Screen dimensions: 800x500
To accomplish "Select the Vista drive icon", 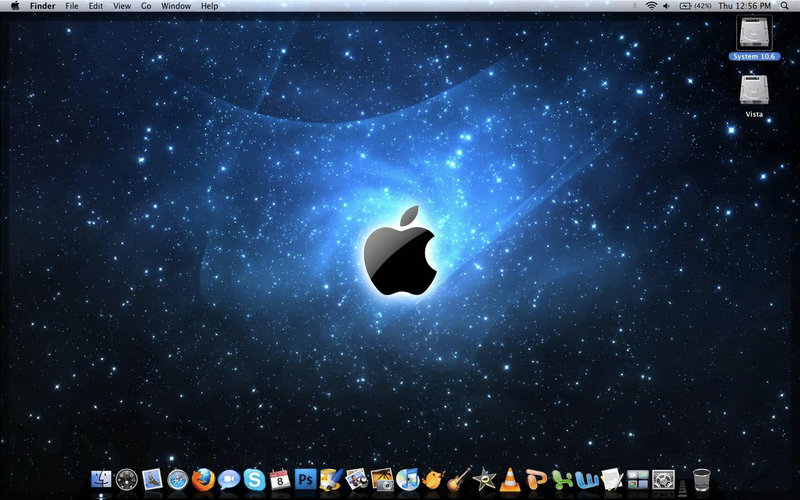I will point(754,90).
